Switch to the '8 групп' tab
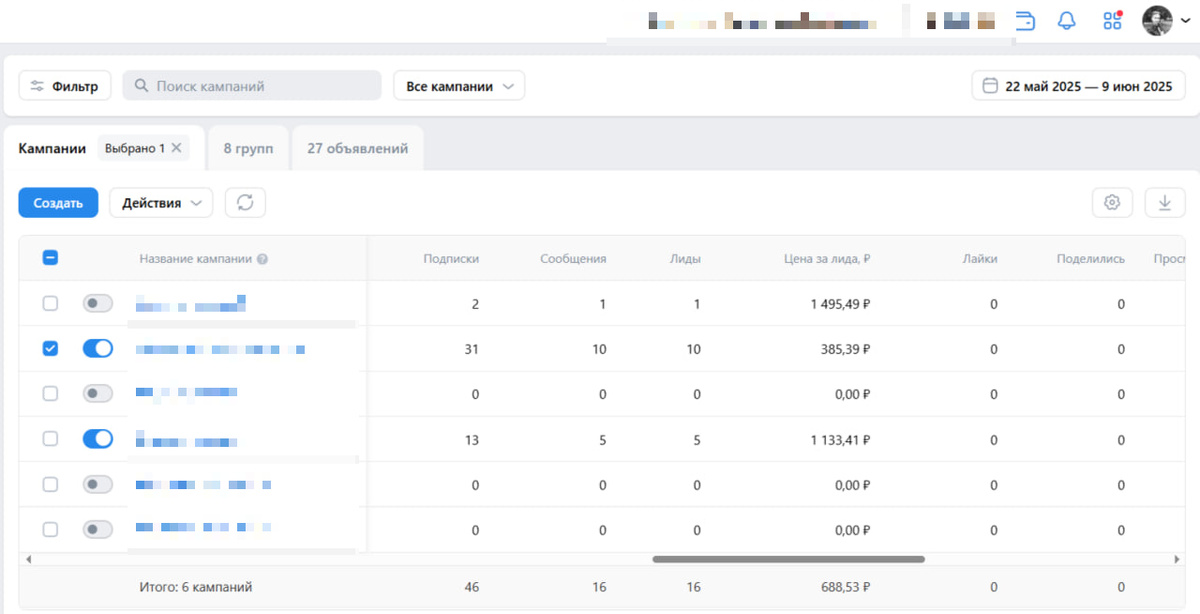Image resolution: width=1200 pixels, height=614 pixels. (248, 148)
